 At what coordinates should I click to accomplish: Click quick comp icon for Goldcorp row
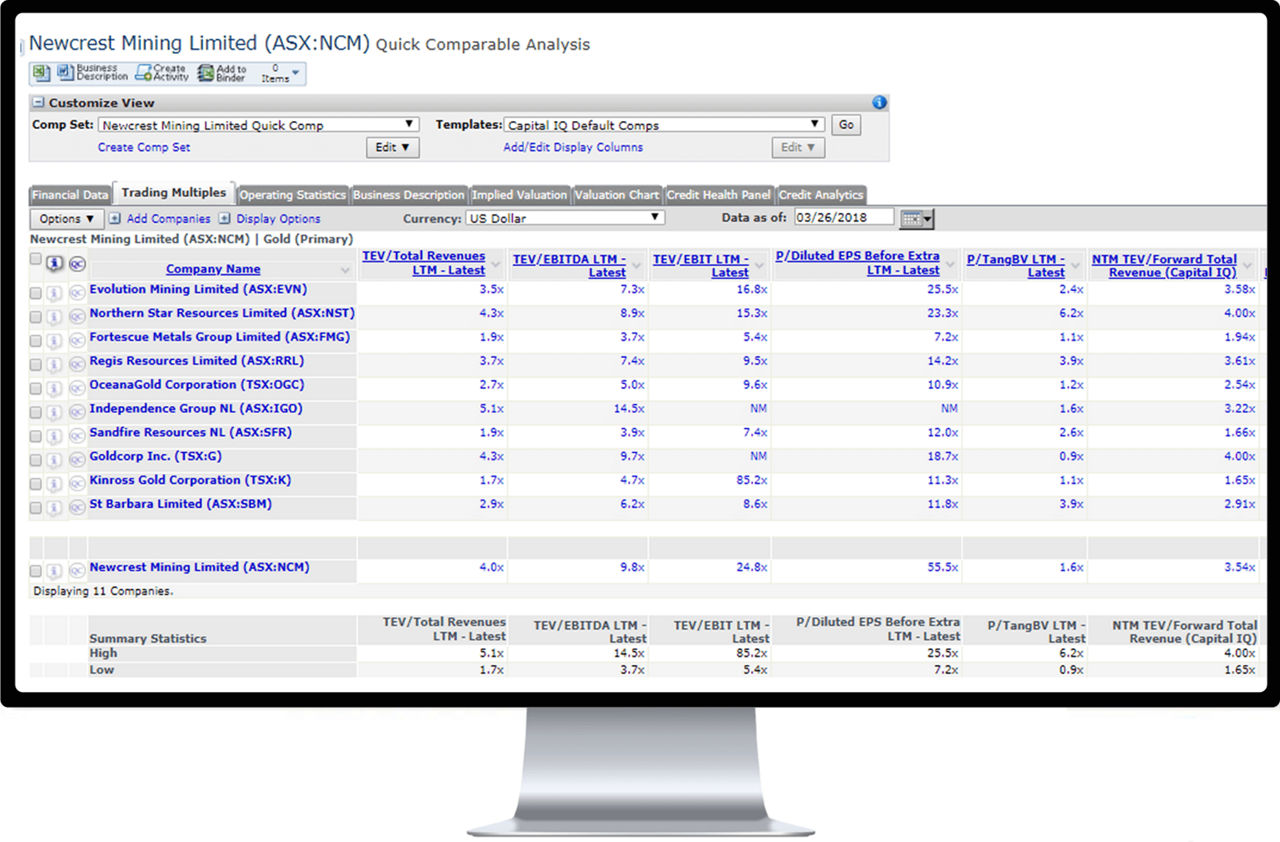tap(77, 461)
